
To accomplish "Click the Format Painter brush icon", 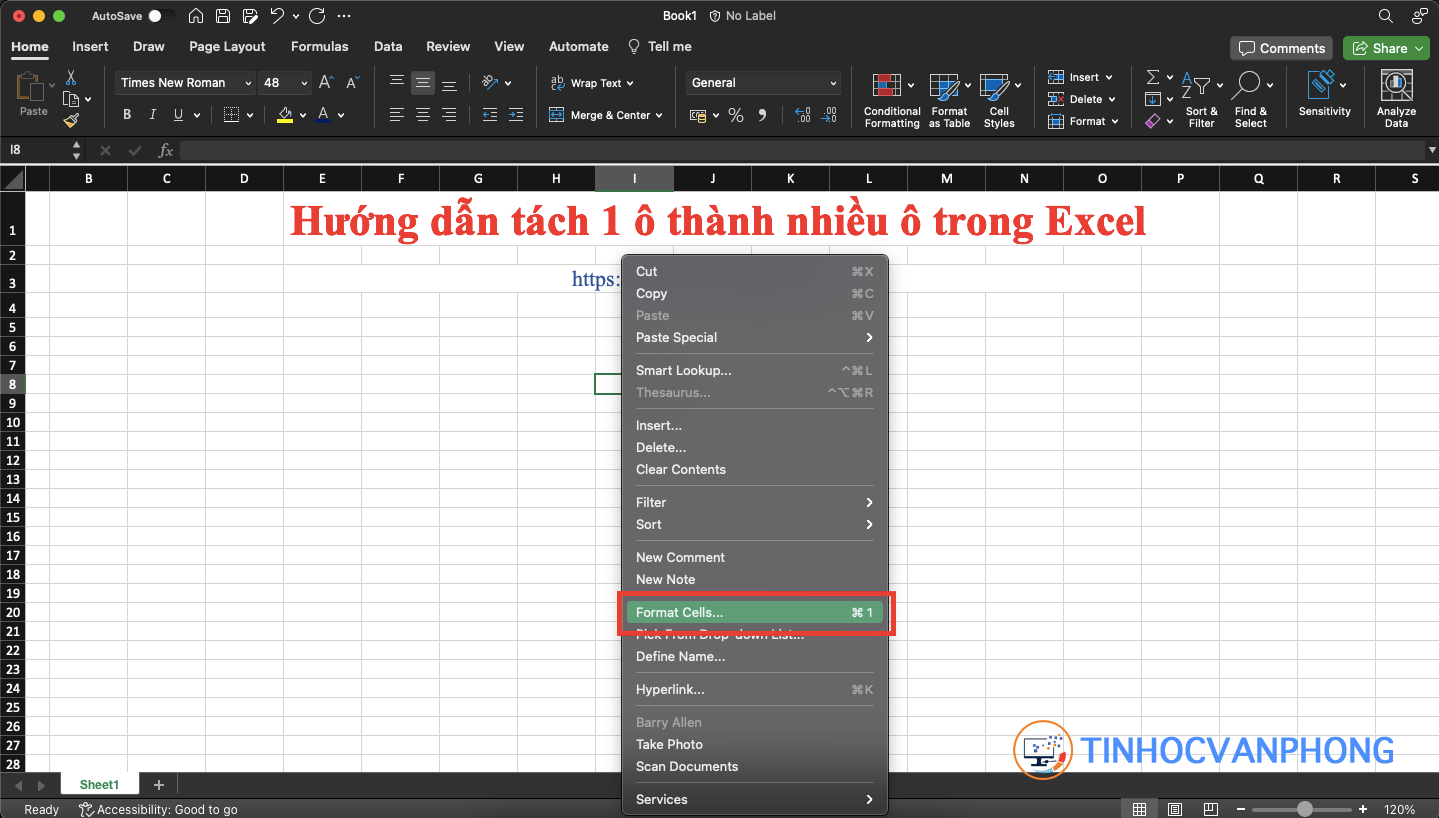I will tap(71, 121).
